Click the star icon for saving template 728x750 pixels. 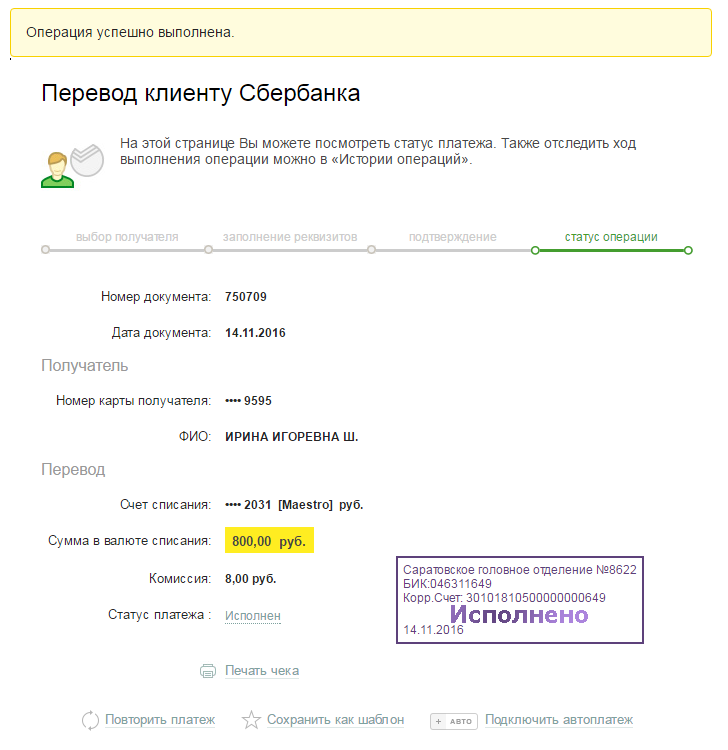(251, 720)
